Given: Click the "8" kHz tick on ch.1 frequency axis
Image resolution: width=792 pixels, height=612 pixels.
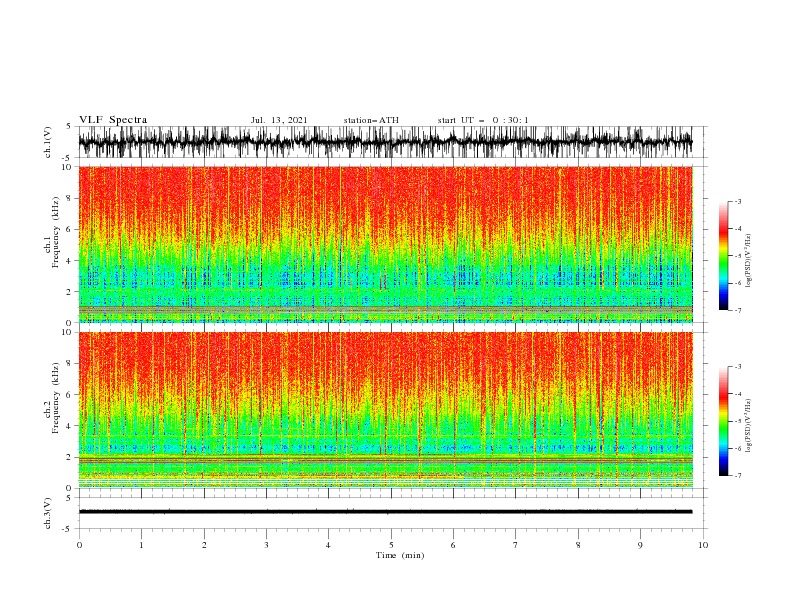Looking at the screenshot, I should coord(69,198).
